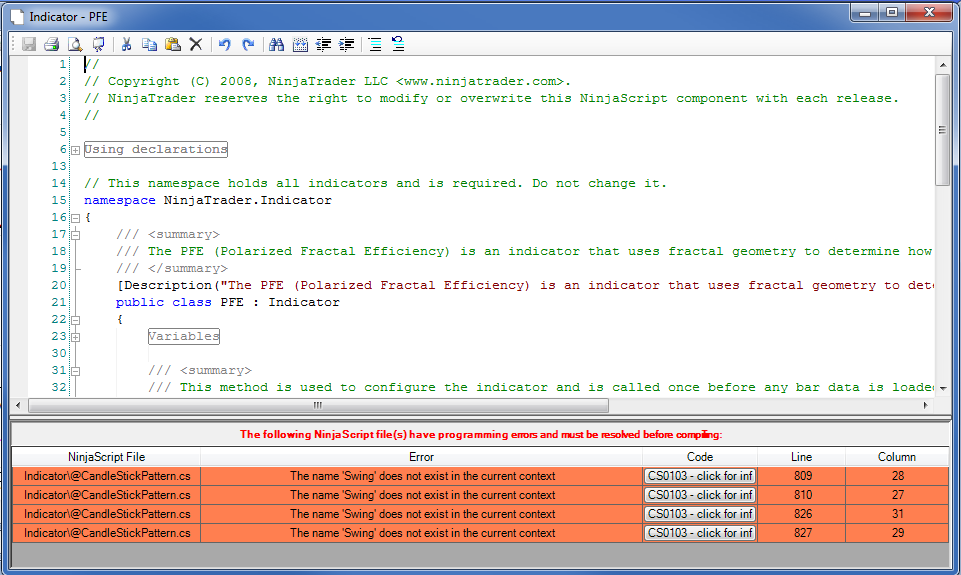Click the Error column header
Viewport: 961px width, 575px height.
(x=421, y=457)
